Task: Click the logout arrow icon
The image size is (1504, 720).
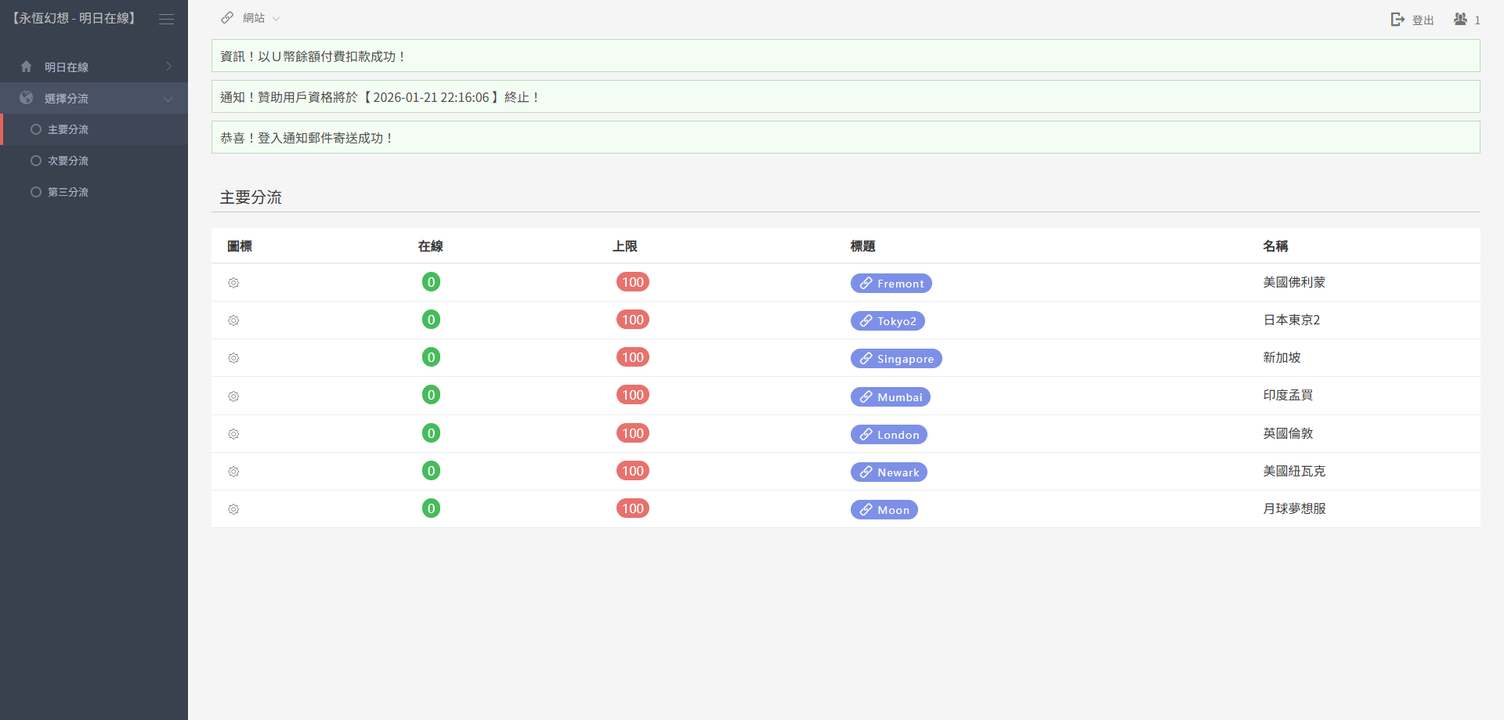Action: point(1398,20)
